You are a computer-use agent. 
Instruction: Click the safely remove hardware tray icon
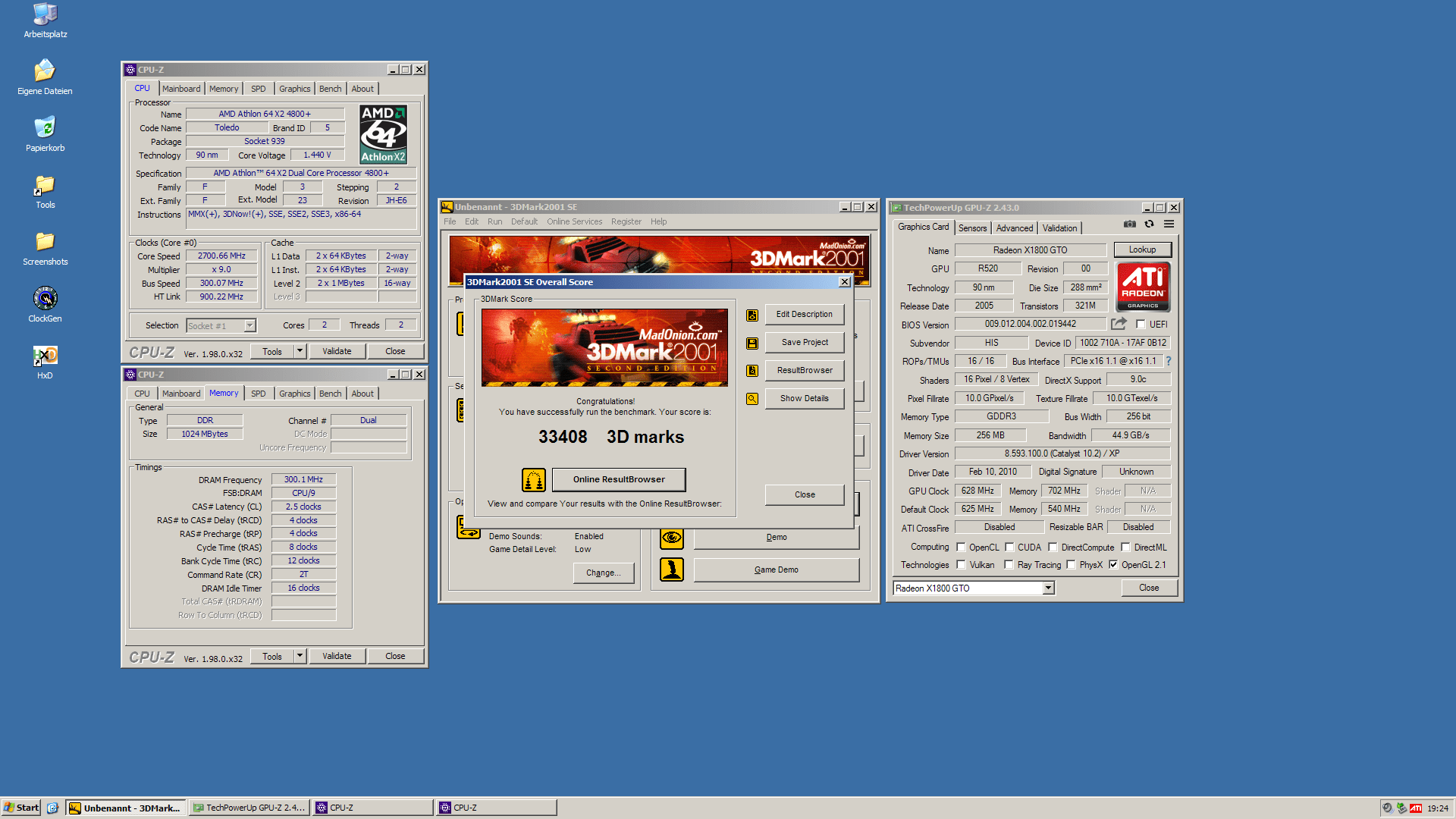(1401, 808)
